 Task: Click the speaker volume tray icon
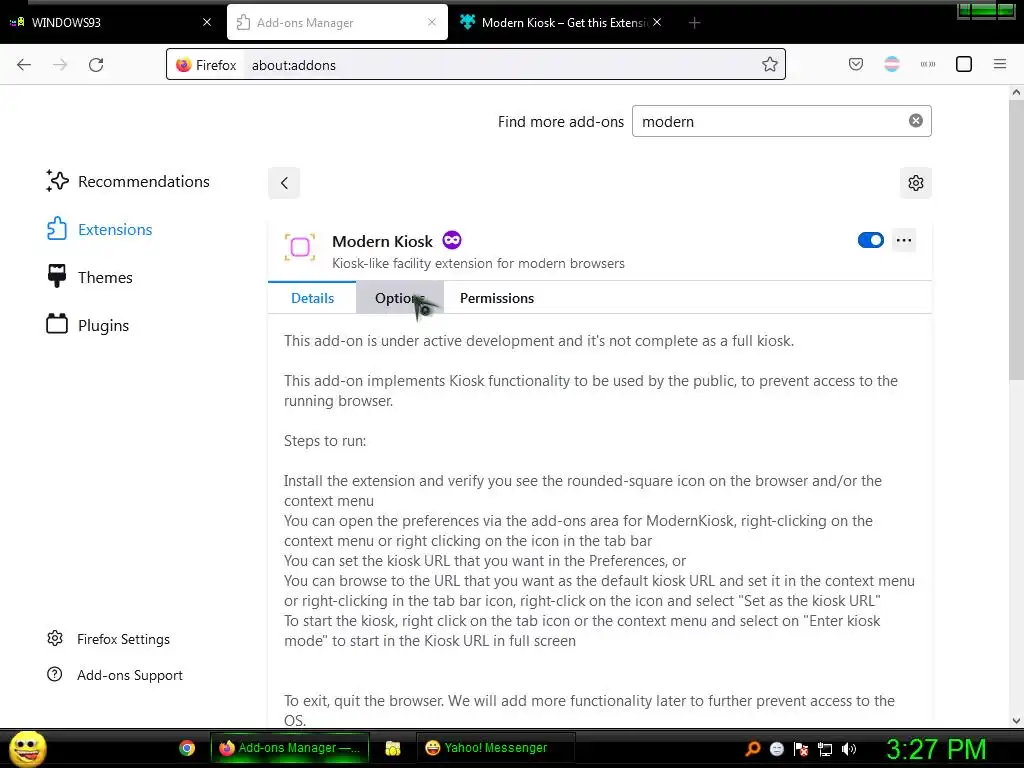click(849, 749)
